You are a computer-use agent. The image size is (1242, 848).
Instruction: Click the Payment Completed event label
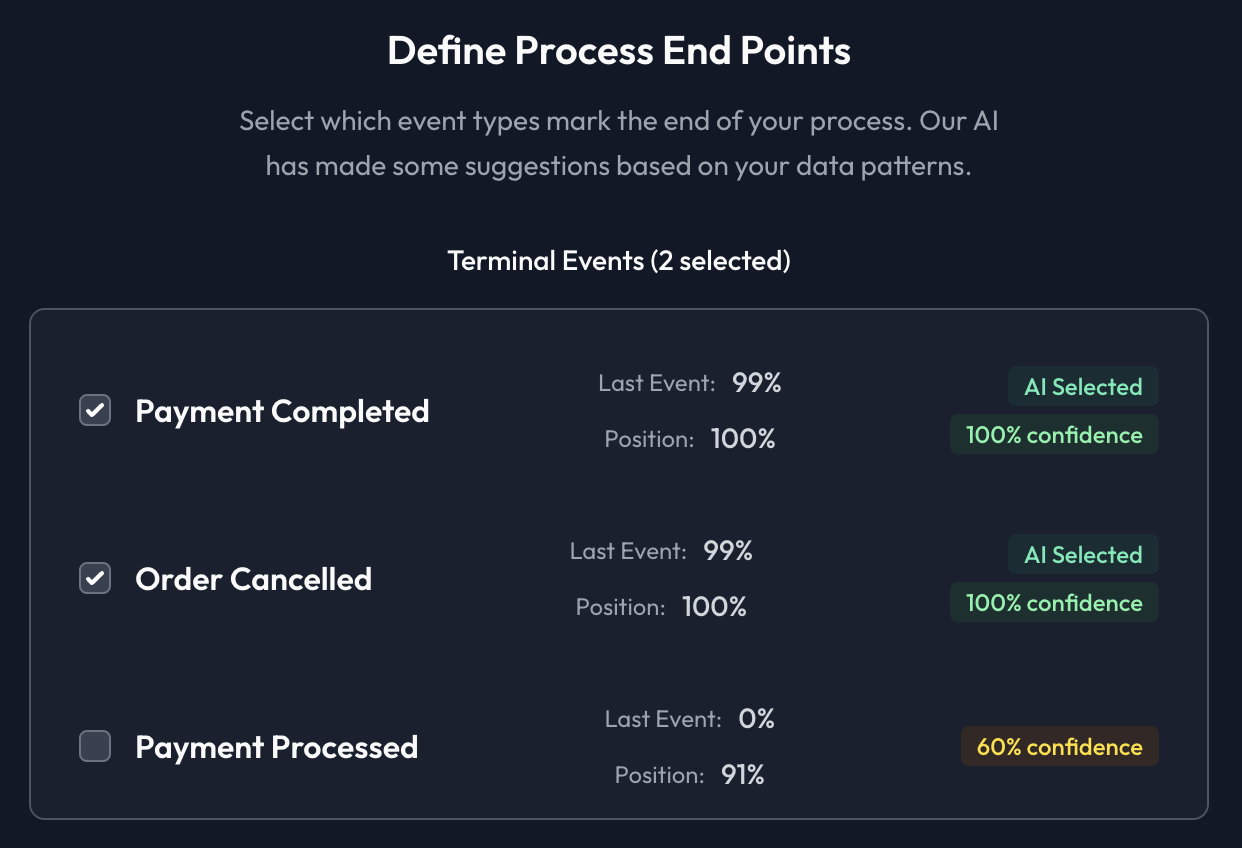coord(282,411)
